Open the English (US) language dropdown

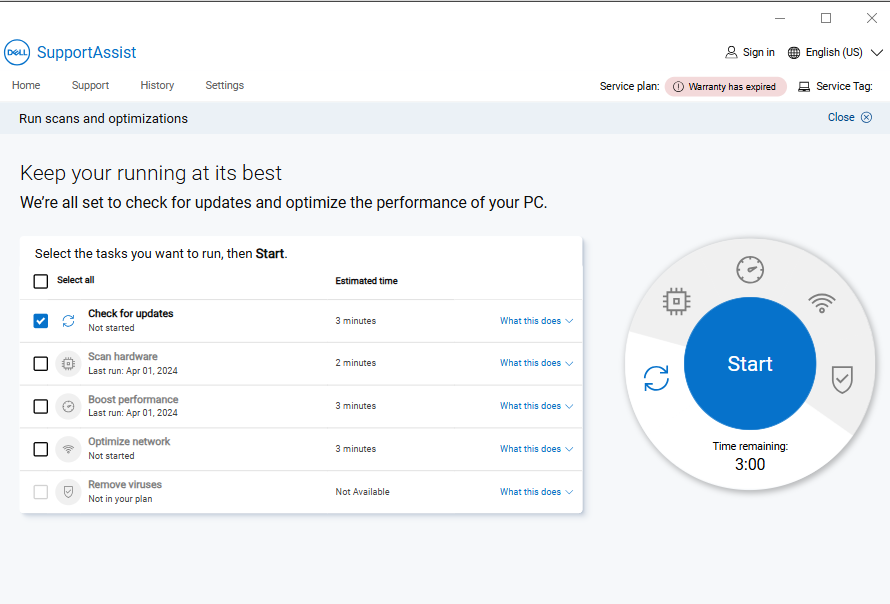835,52
